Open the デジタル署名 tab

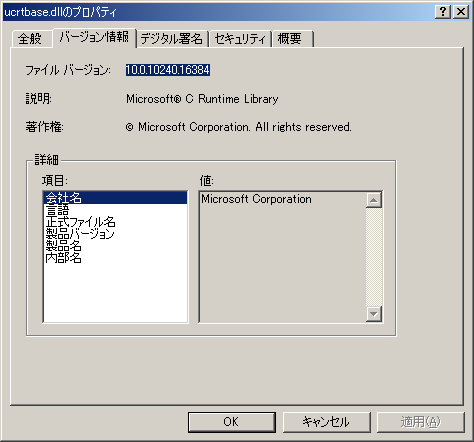coord(172,39)
